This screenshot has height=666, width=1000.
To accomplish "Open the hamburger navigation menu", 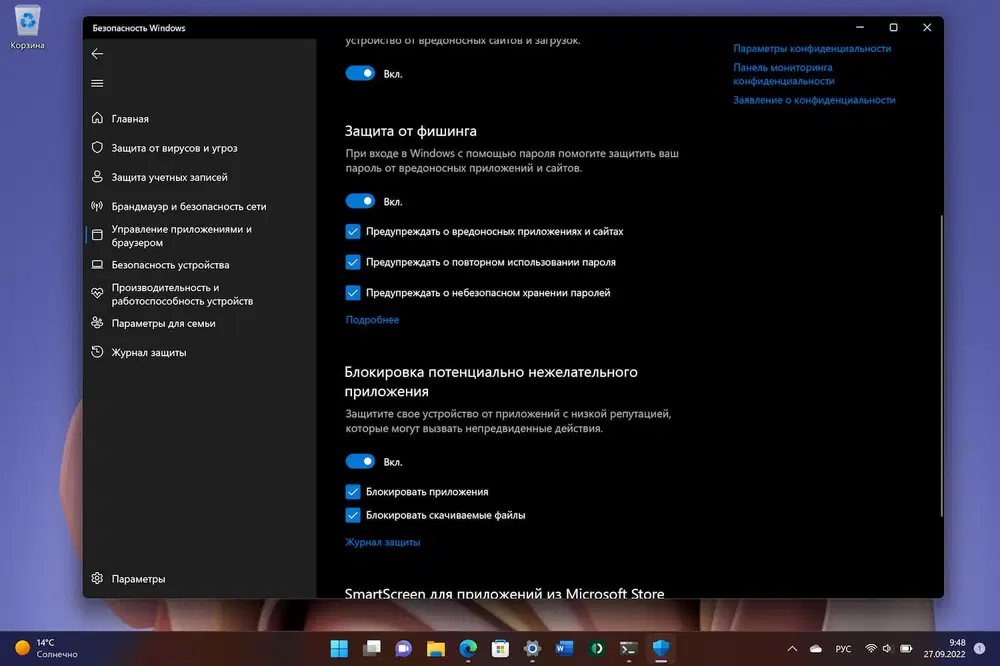I will click(x=97, y=84).
